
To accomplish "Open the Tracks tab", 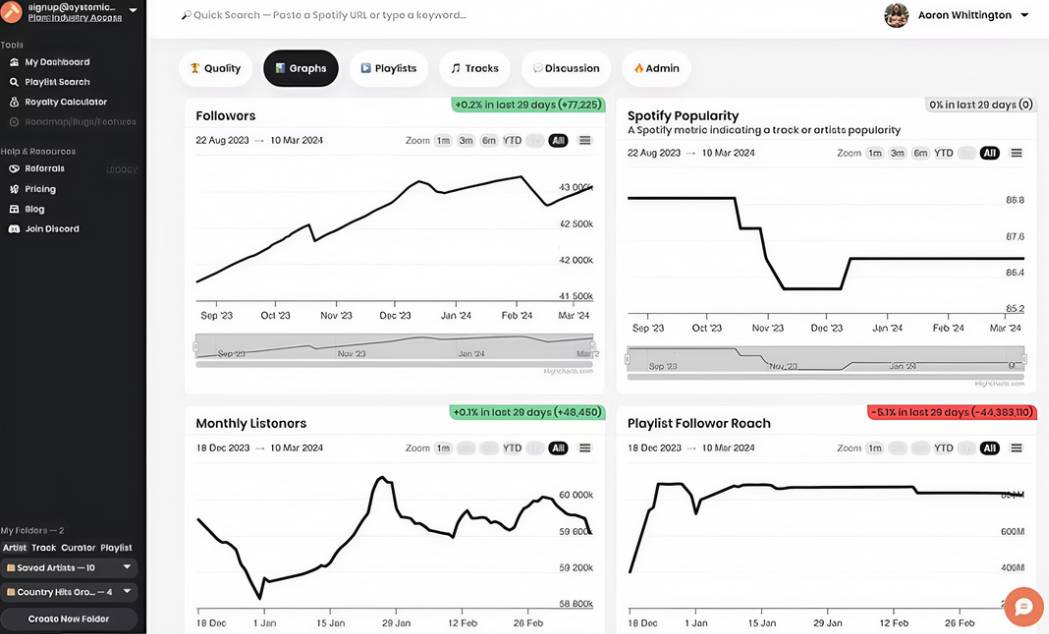I will (x=474, y=68).
